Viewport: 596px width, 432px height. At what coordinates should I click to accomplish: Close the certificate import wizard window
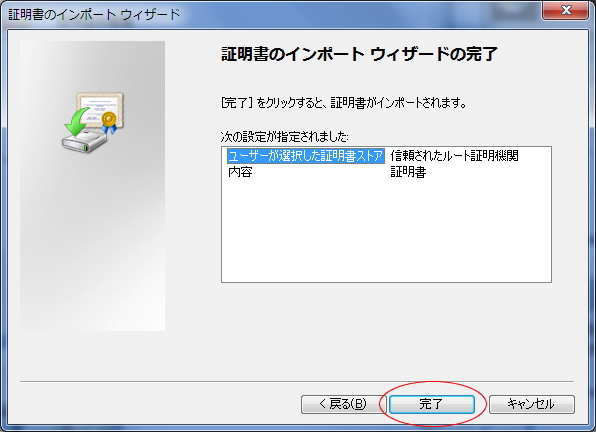(x=566, y=10)
